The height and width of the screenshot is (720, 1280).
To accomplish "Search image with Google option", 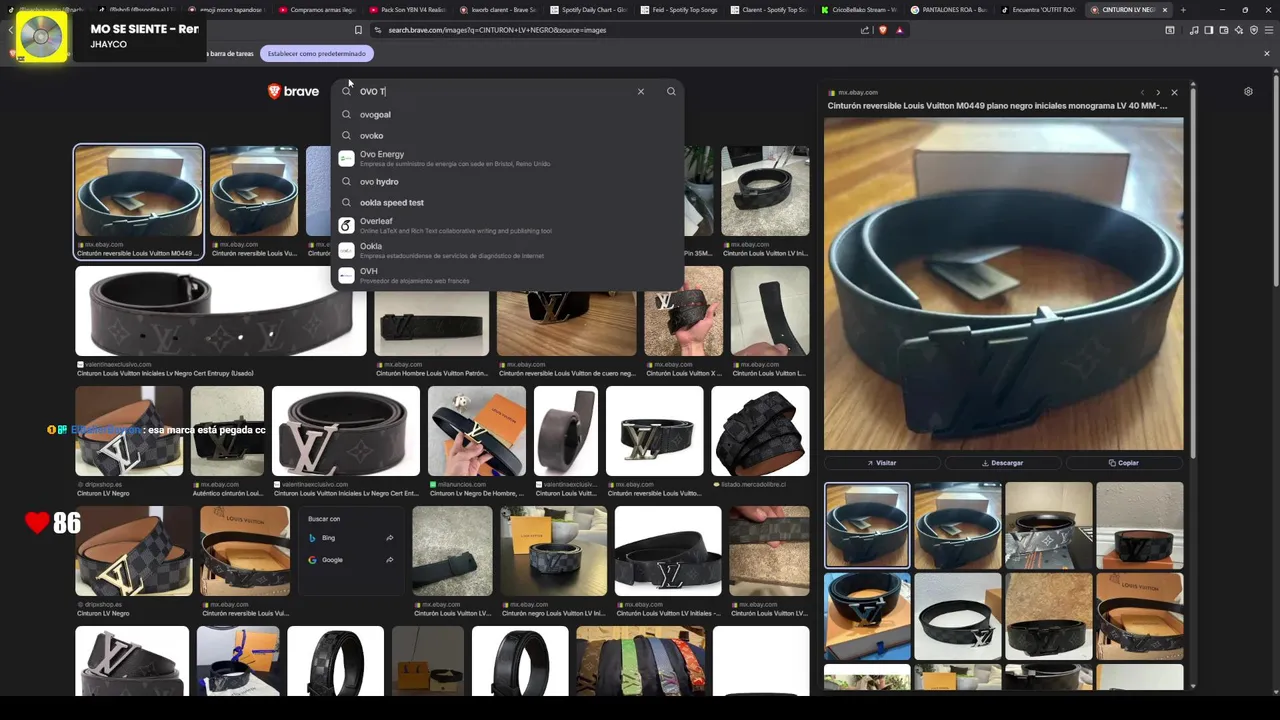I will 350,560.
